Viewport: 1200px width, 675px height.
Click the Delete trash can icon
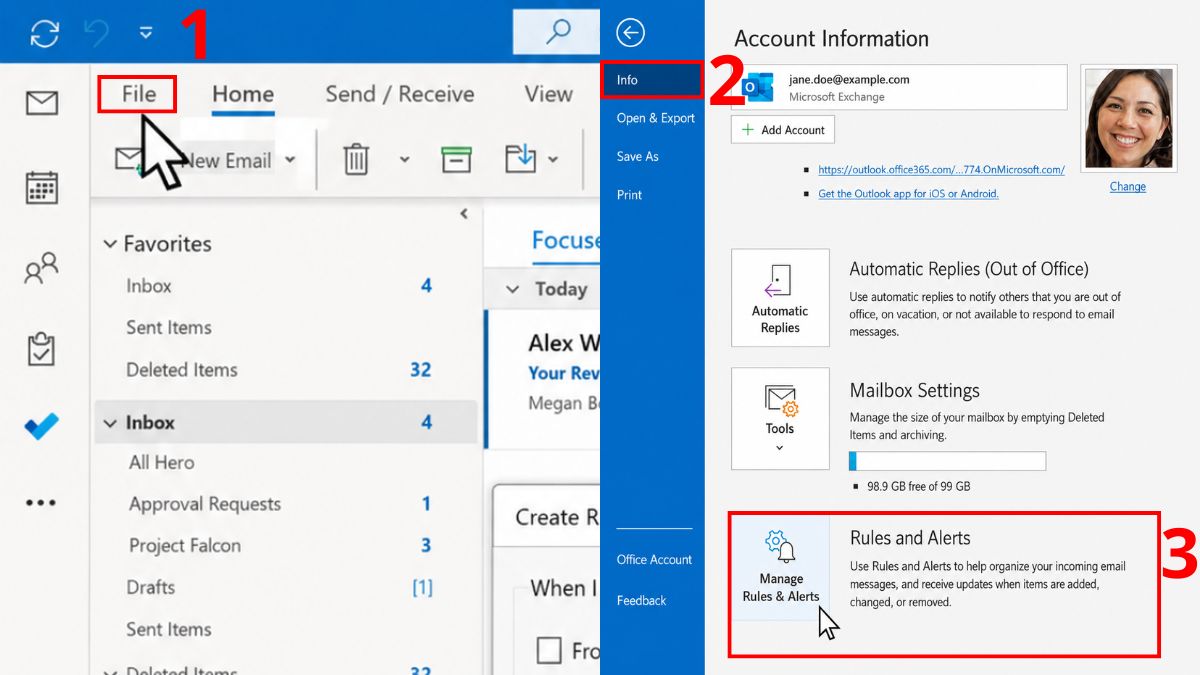click(357, 159)
